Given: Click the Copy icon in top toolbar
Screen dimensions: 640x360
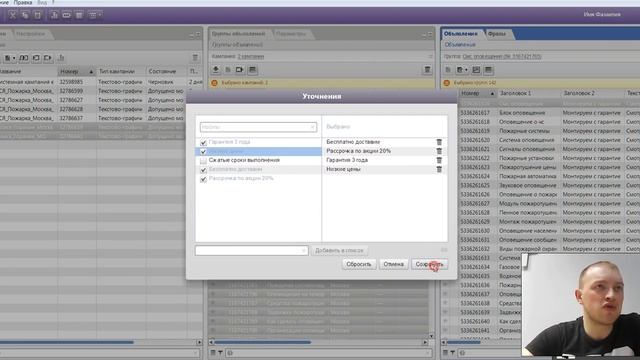Looking at the screenshot, I should point(25,15).
